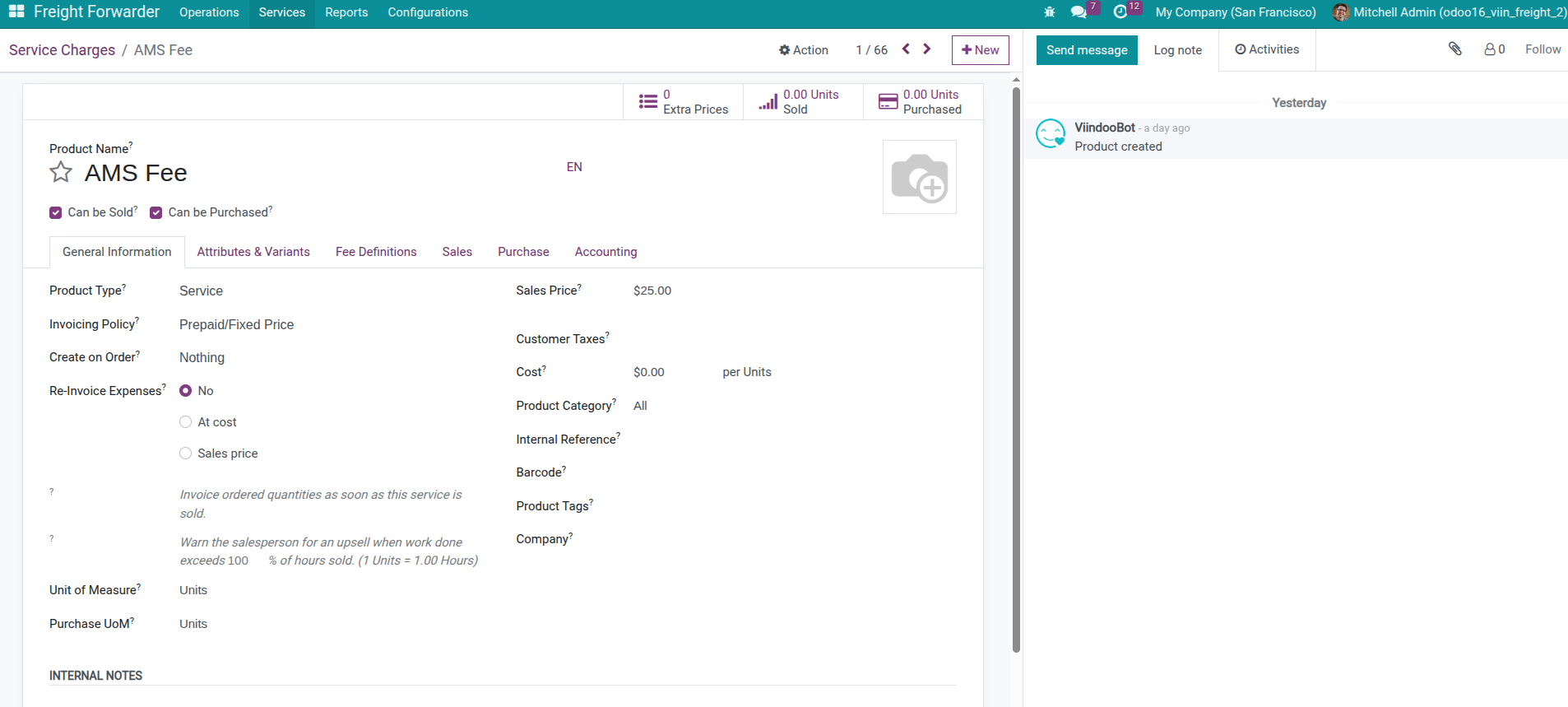
Task: Choose the Sales price re-invoice option
Action: (x=186, y=454)
